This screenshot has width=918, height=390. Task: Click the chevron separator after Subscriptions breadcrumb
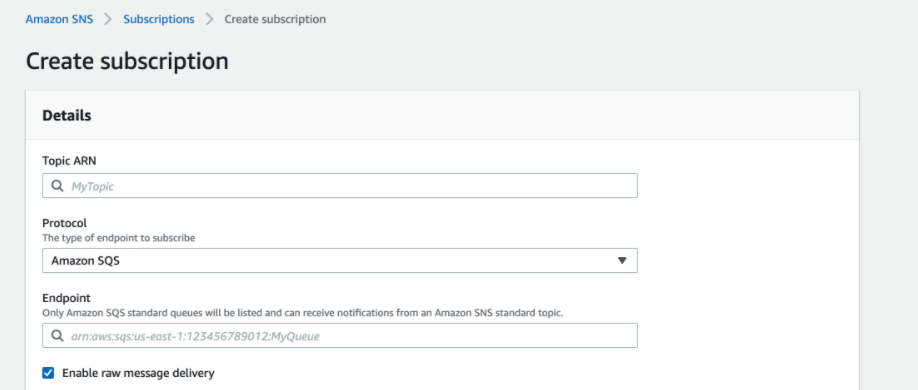tap(210, 19)
